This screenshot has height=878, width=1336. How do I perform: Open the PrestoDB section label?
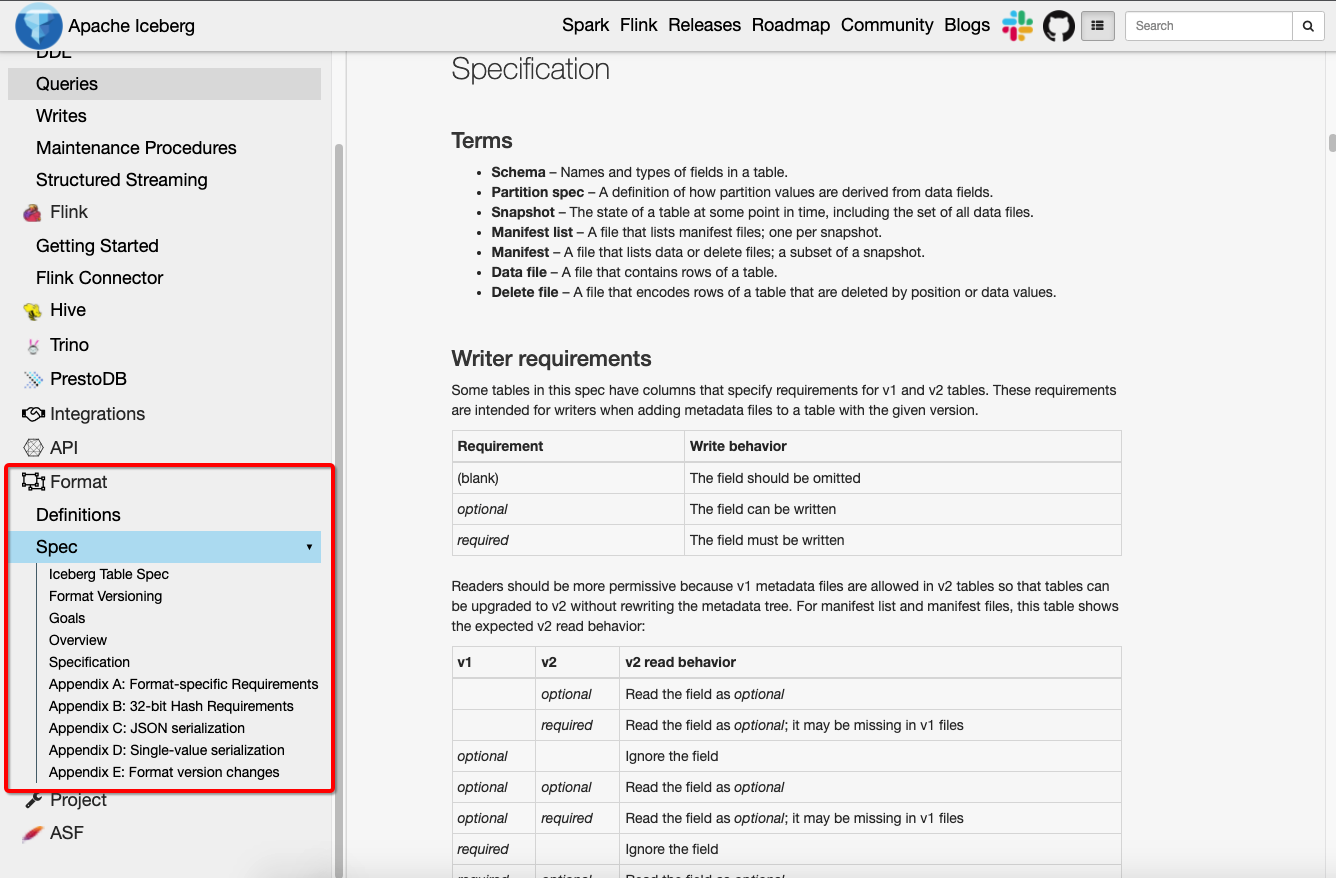coord(88,379)
